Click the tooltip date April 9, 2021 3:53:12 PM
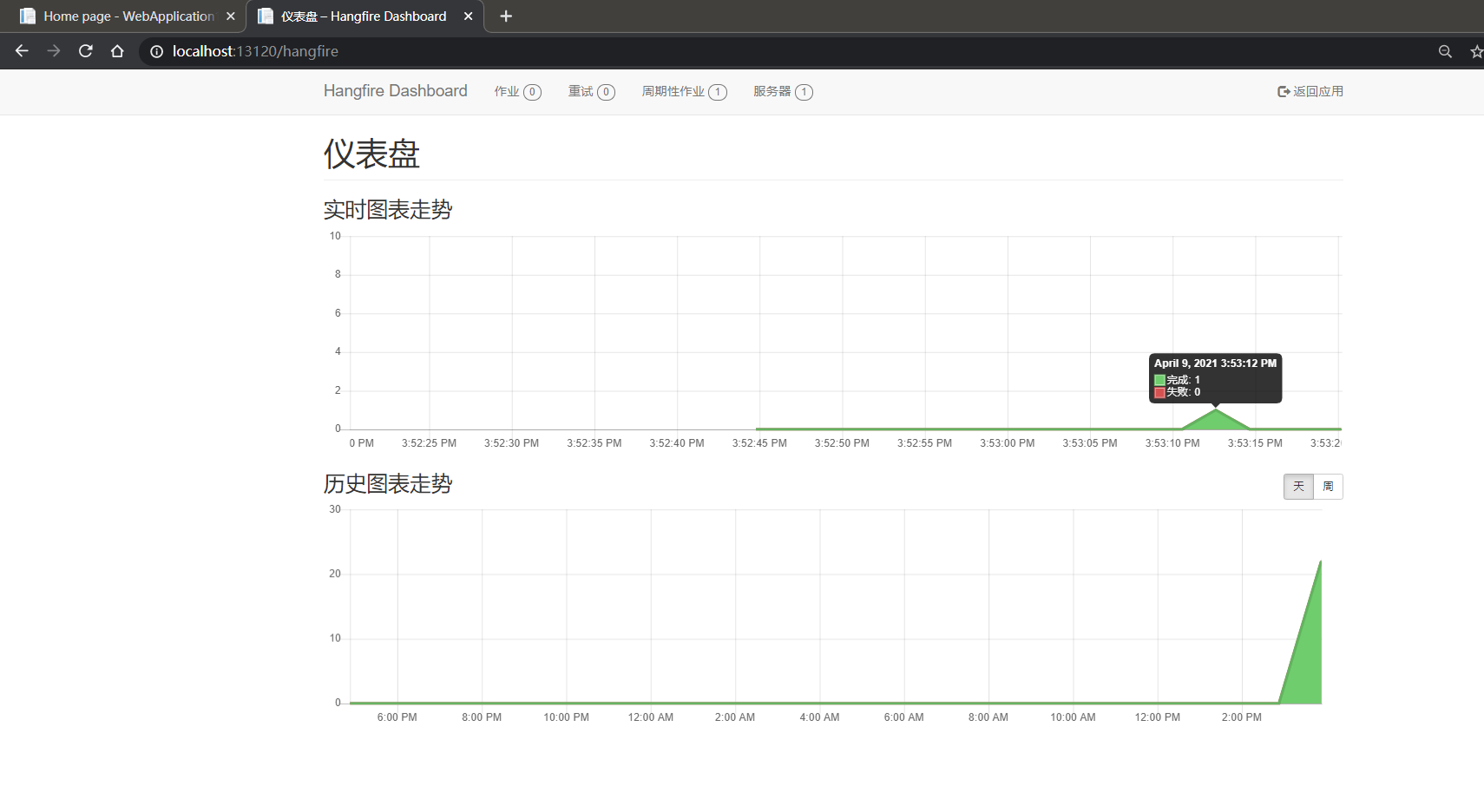This screenshot has width=1484, height=812. (x=1216, y=363)
